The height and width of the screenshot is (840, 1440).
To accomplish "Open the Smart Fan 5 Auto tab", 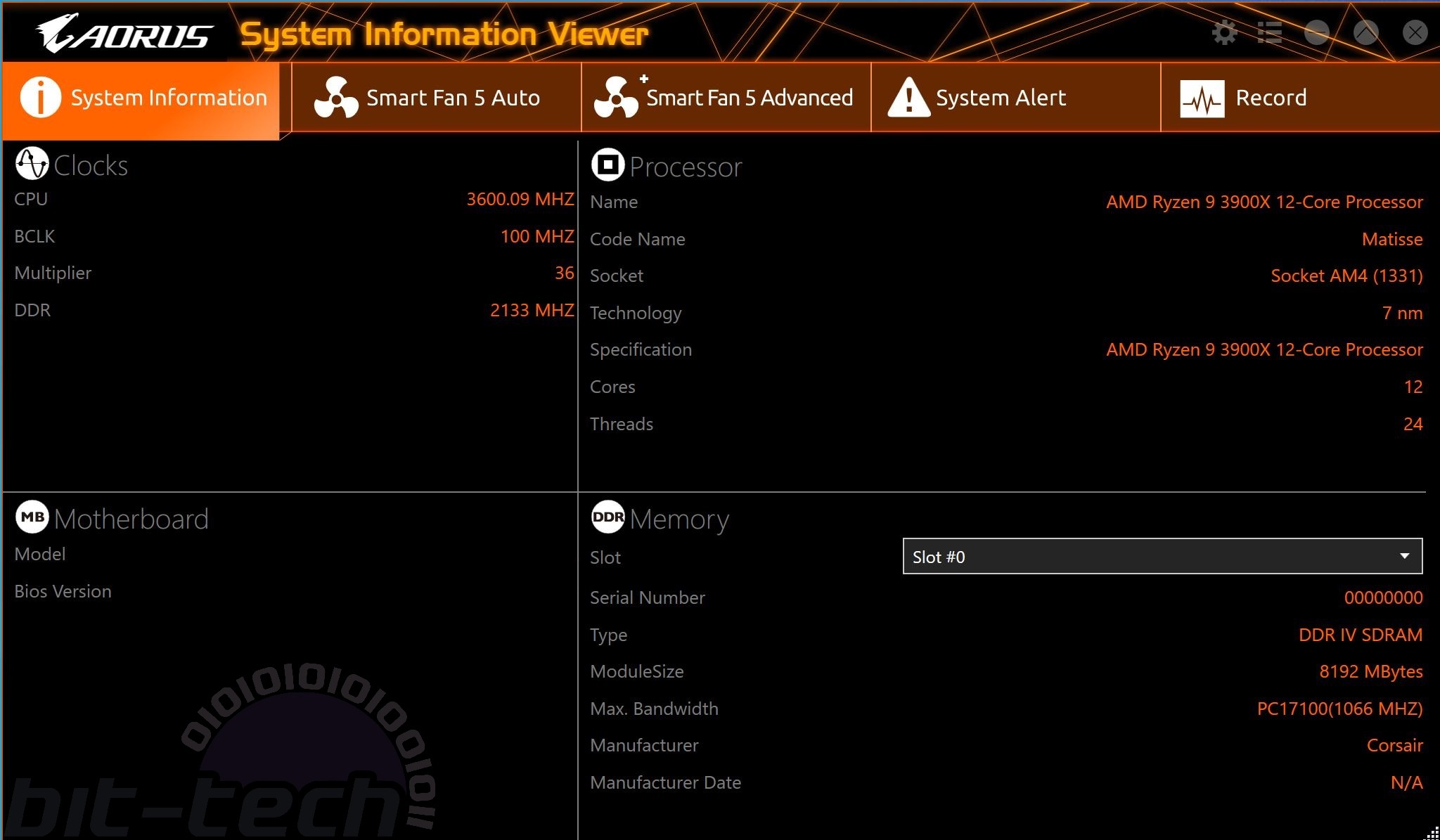I will tap(436, 97).
